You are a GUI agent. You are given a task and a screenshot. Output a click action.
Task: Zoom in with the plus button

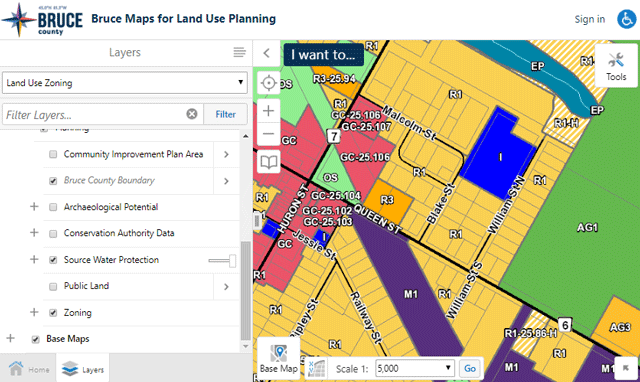tap(268, 111)
